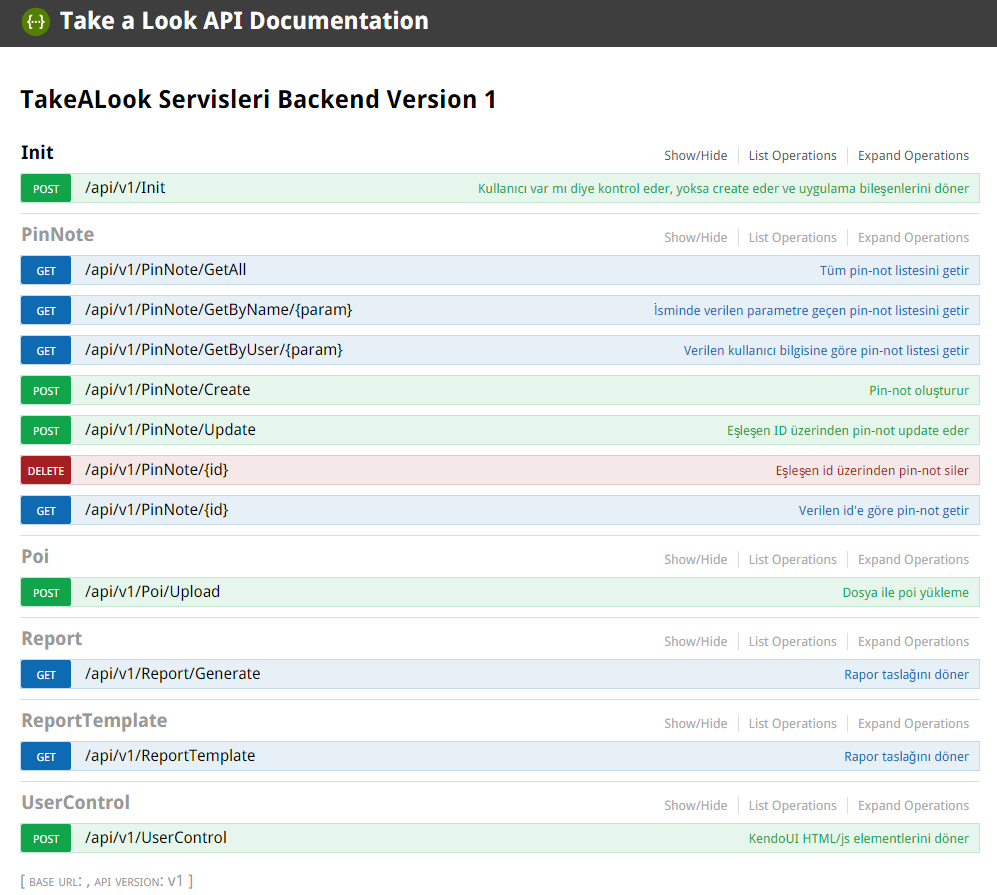Image resolution: width=997 pixels, height=895 pixels.
Task: Click List Operations for ReportTemplate
Action: pos(792,724)
